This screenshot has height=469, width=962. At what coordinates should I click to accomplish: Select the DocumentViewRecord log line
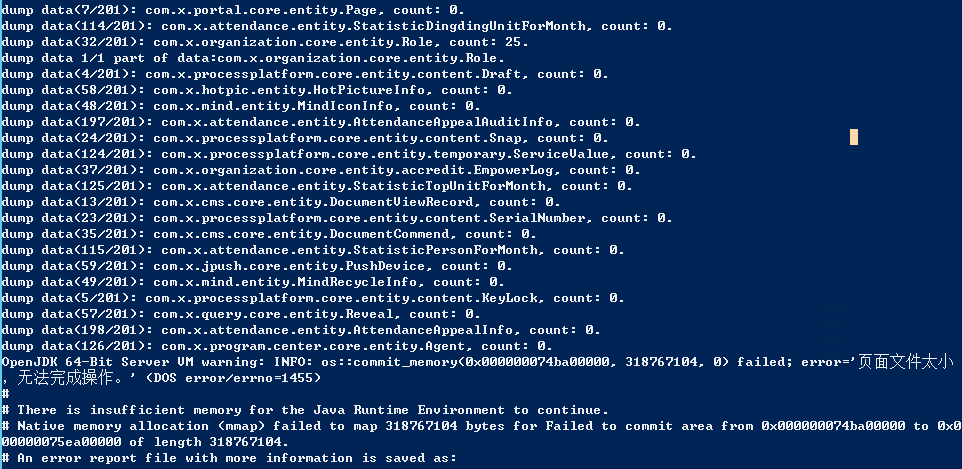point(281,201)
